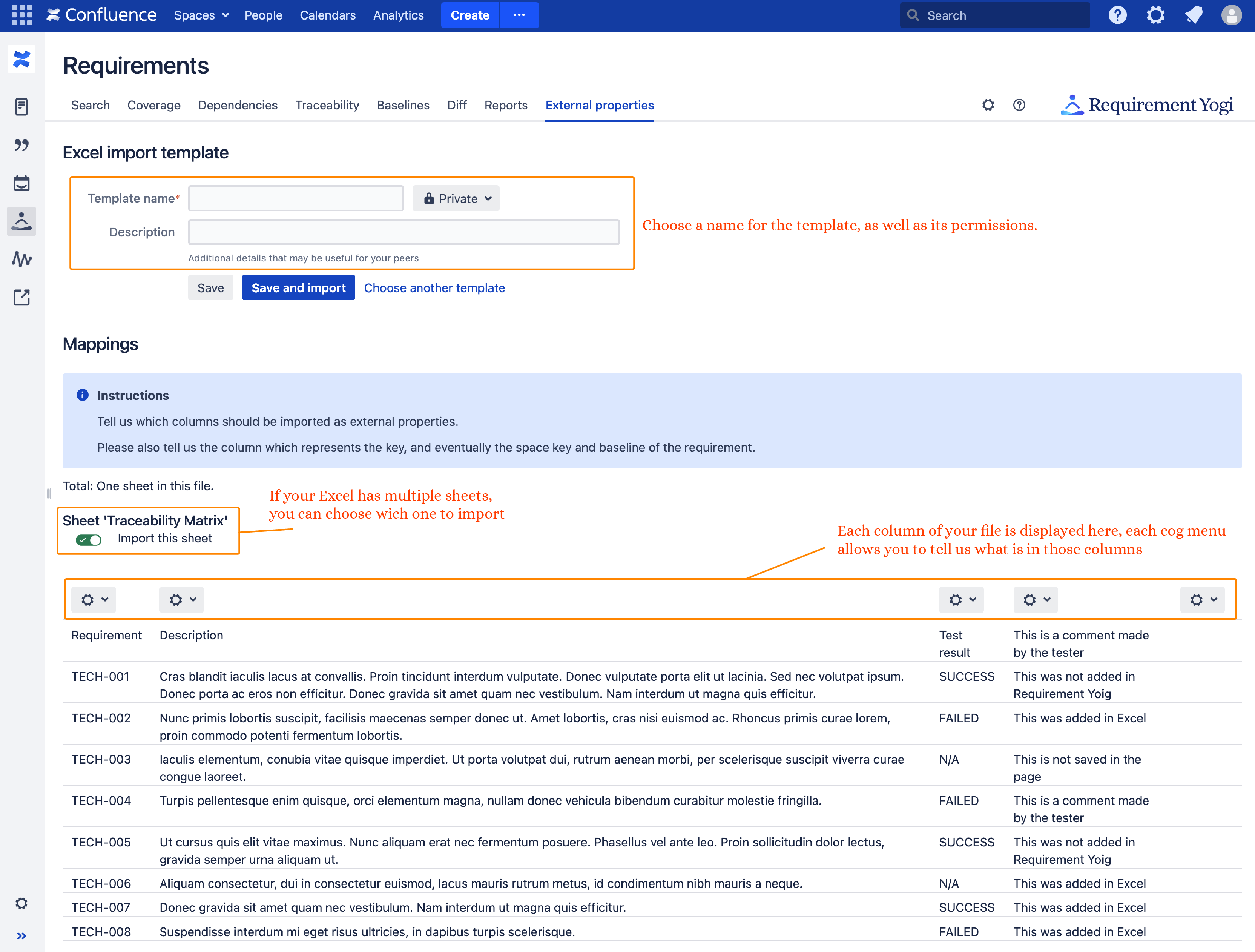Open the Requirement Yogi person icon in sidebar
Screen dimensions: 1255x952
click(21, 221)
